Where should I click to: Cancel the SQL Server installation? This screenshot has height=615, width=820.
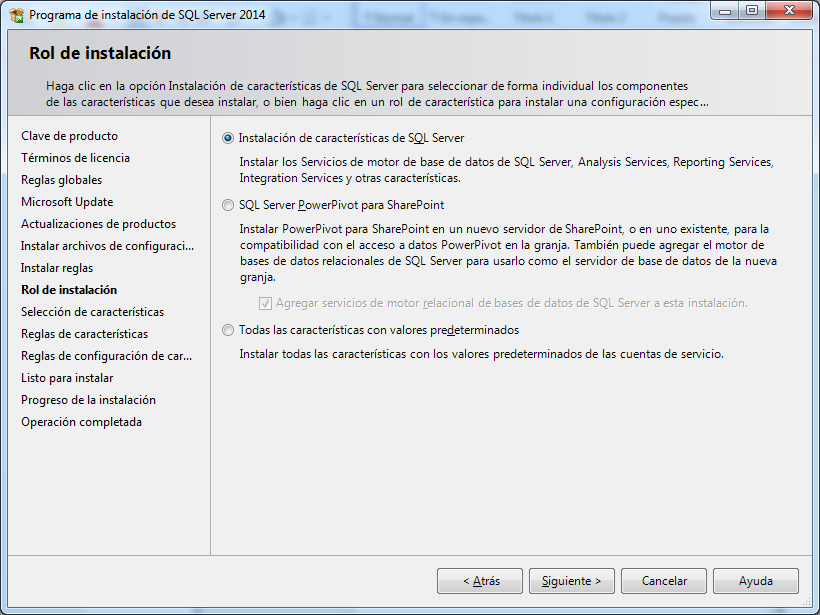664,581
